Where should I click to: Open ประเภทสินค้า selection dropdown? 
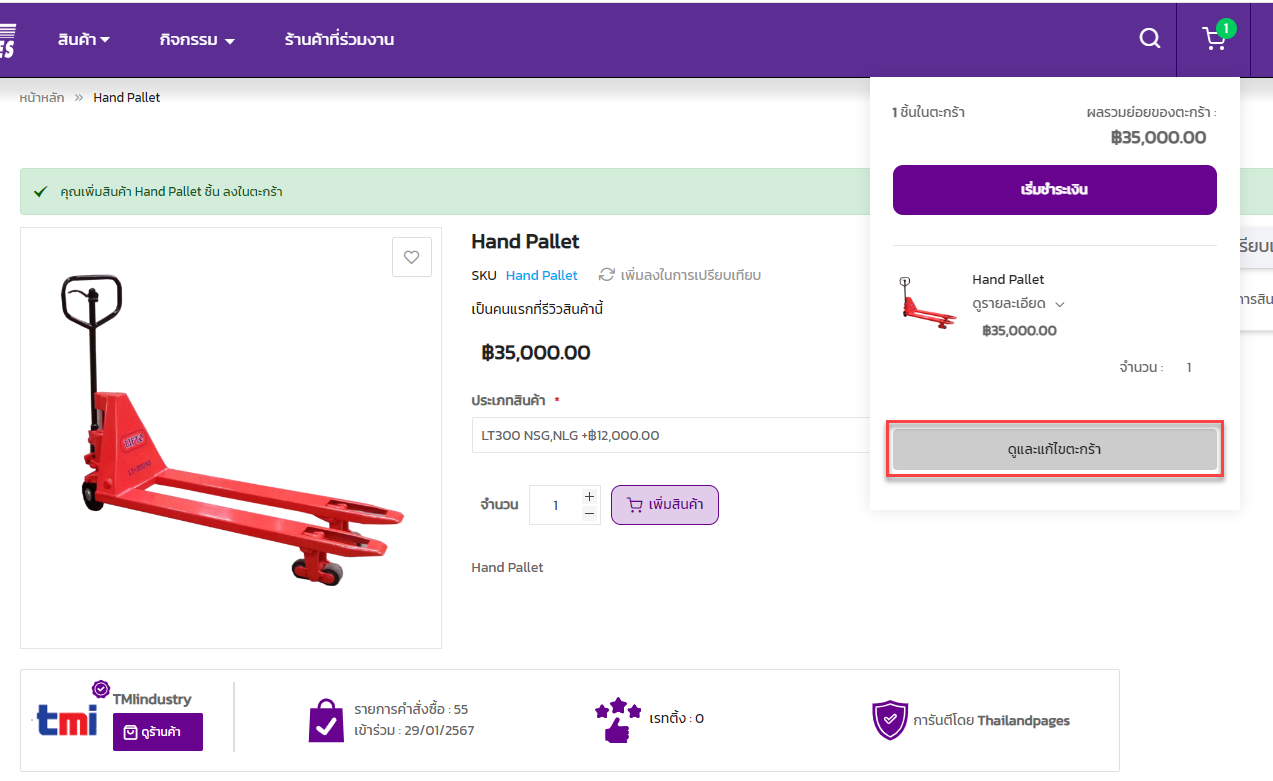click(670, 435)
